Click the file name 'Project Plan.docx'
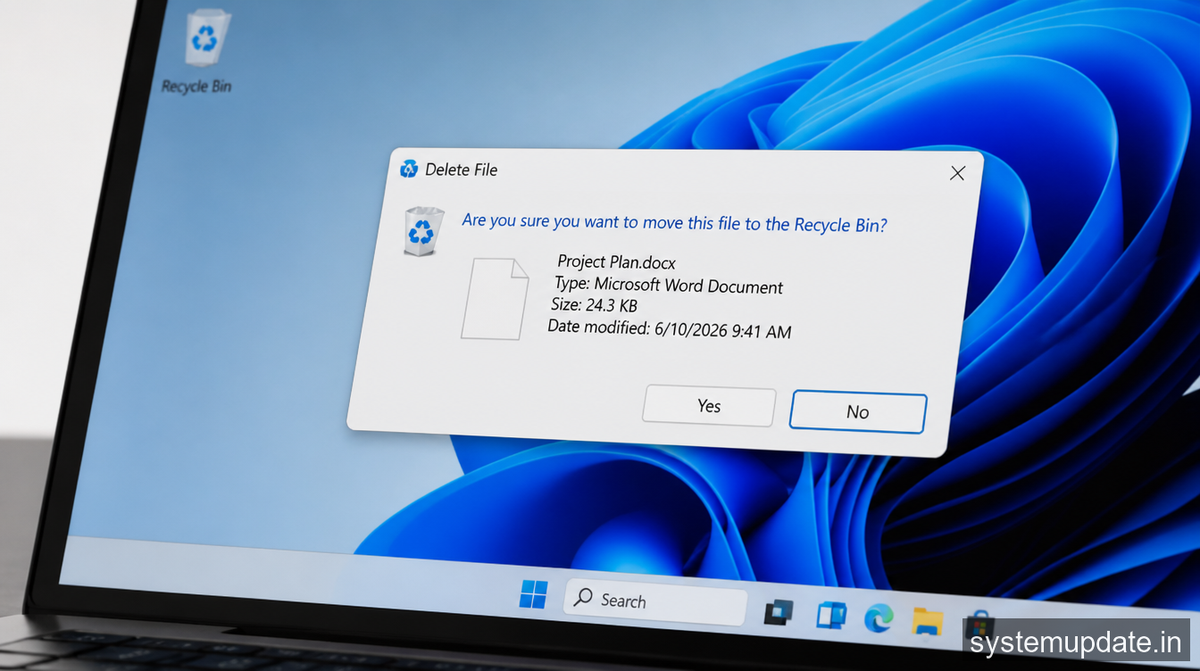 [617, 263]
